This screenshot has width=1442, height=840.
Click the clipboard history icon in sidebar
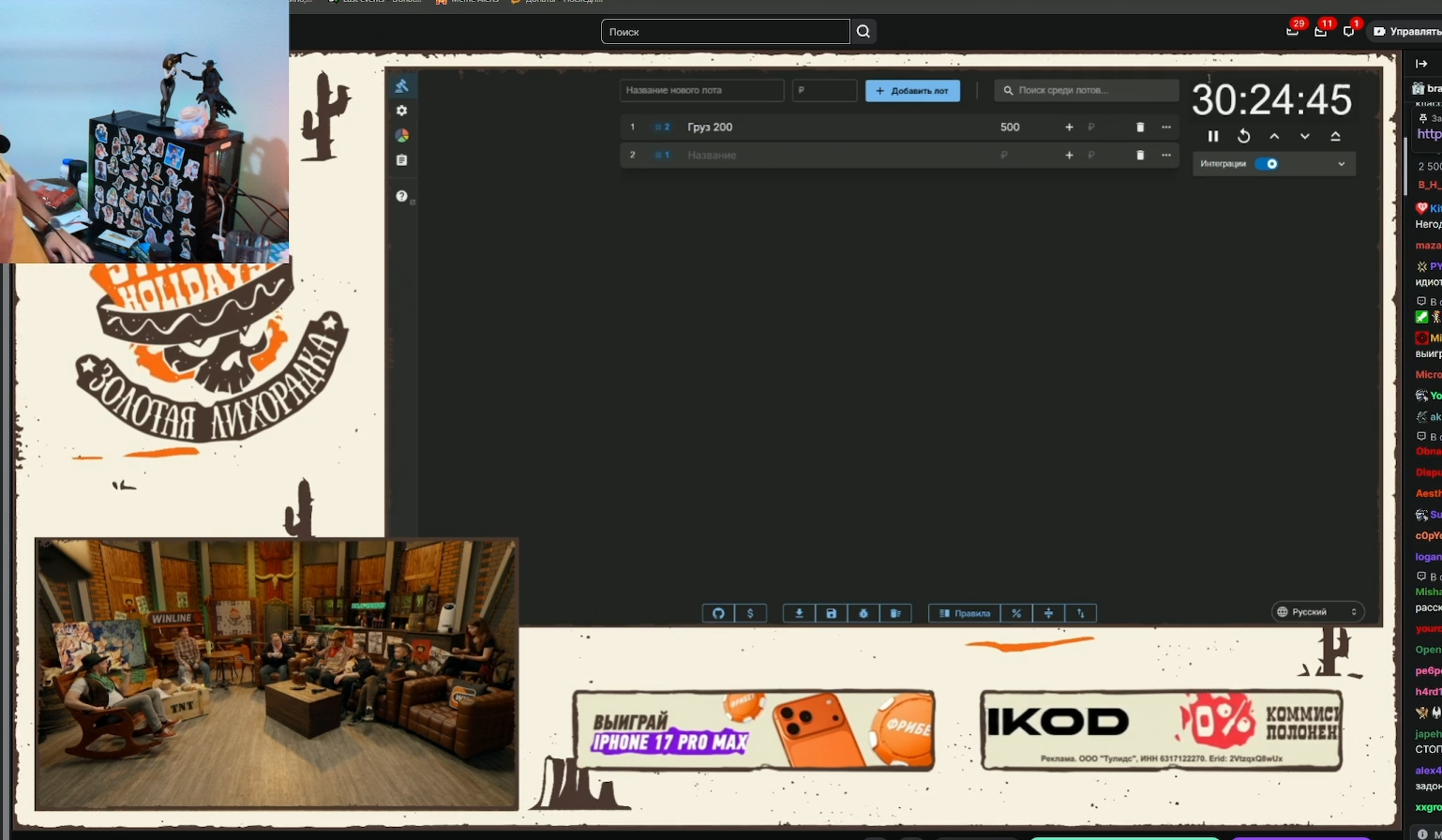pyautogui.click(x=401, y=160)
